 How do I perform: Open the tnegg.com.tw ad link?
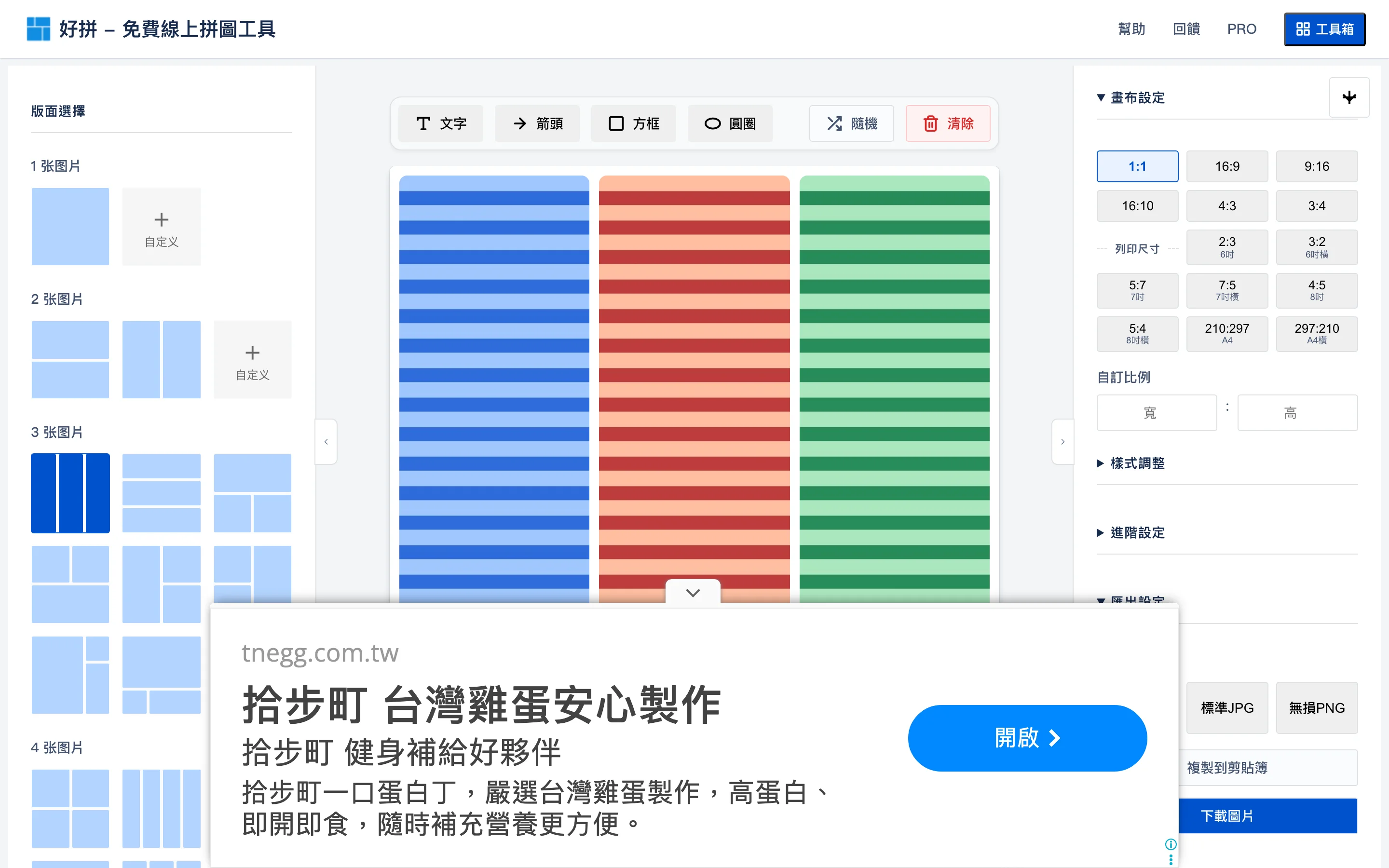pos(320,653)
